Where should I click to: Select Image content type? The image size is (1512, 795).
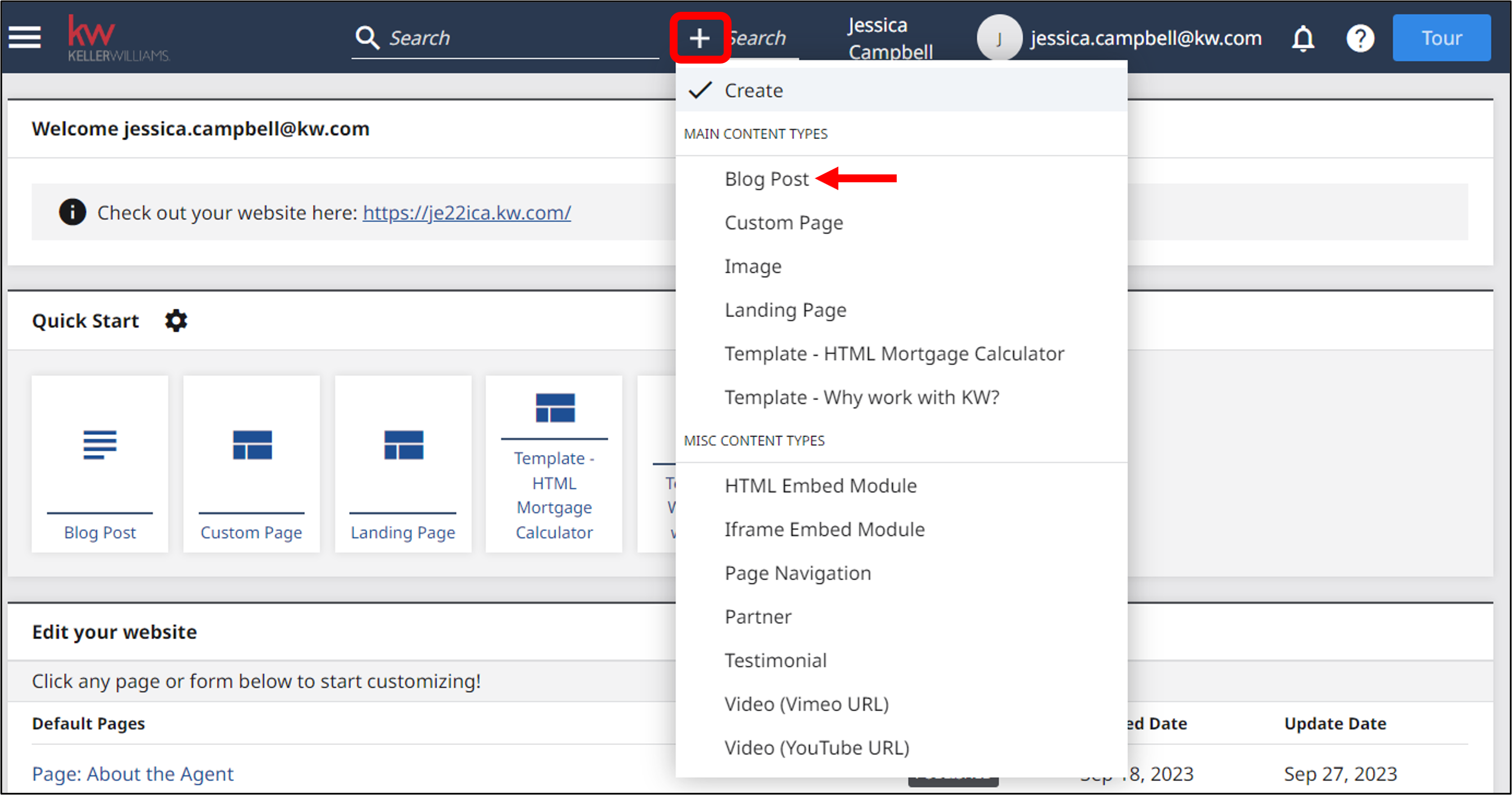pyautogui.click(x=752, y=266)
